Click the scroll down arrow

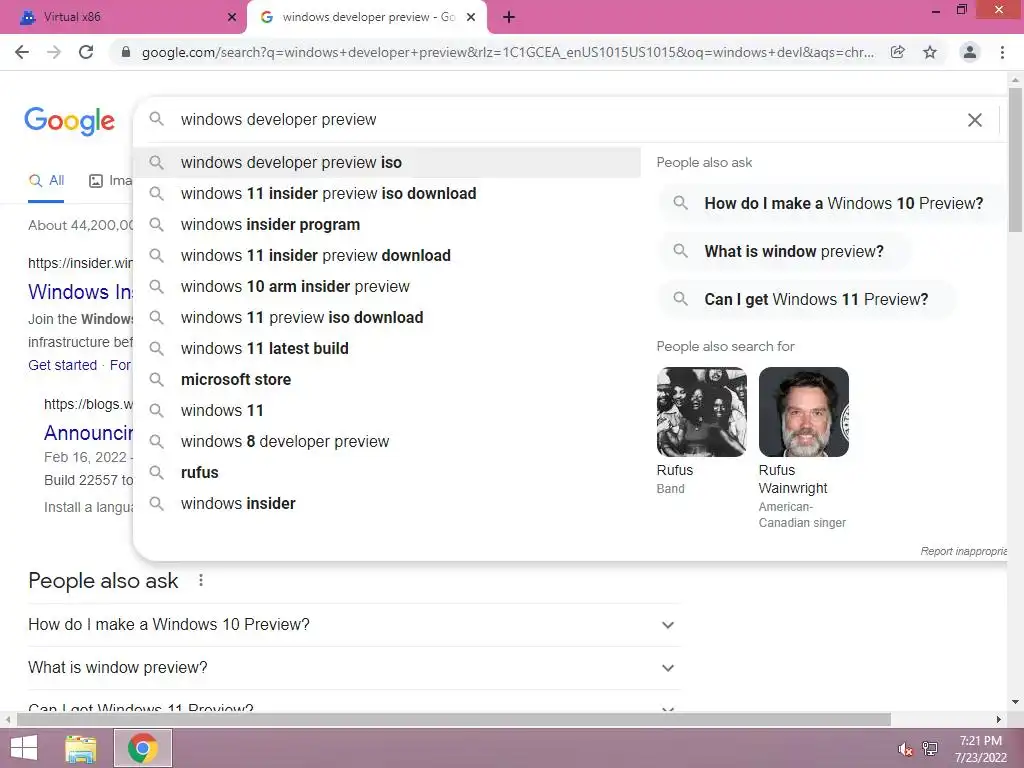[x=1015, y=702]
